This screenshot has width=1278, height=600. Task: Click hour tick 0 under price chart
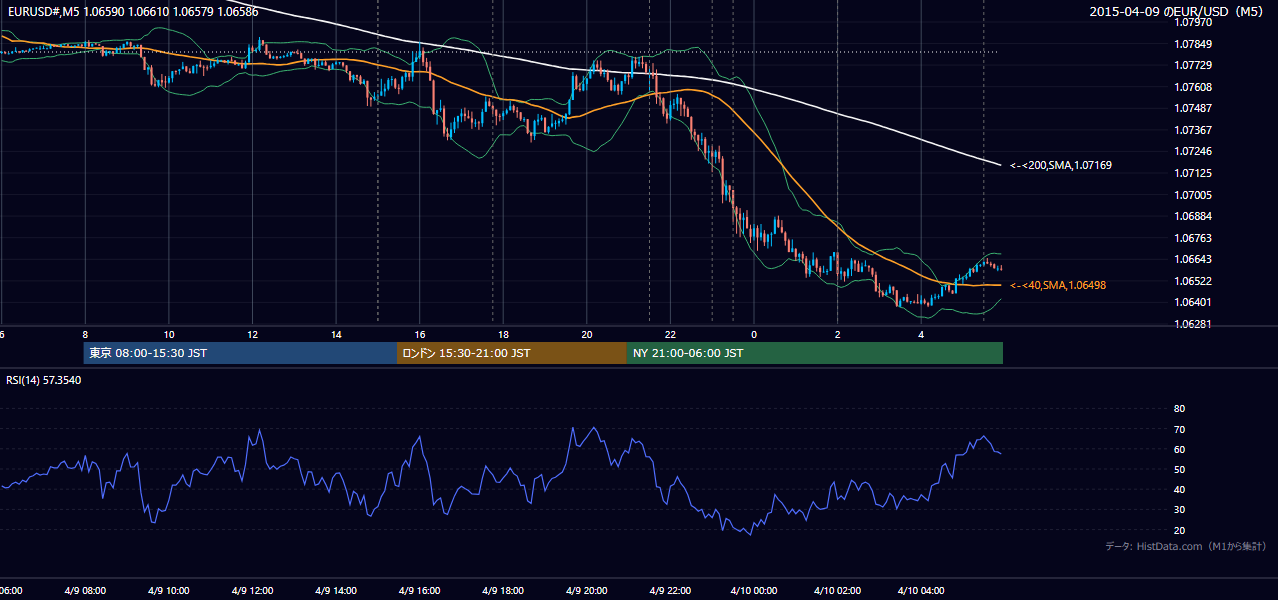coord(754,334)
